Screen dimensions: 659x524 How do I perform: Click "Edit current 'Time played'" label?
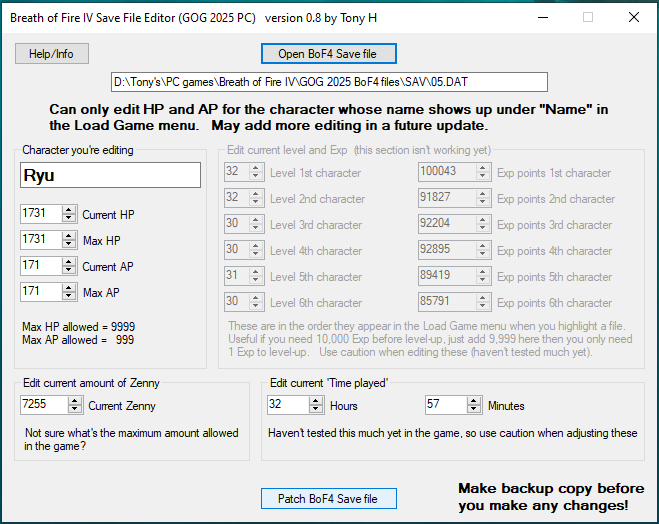click(329, 383)
